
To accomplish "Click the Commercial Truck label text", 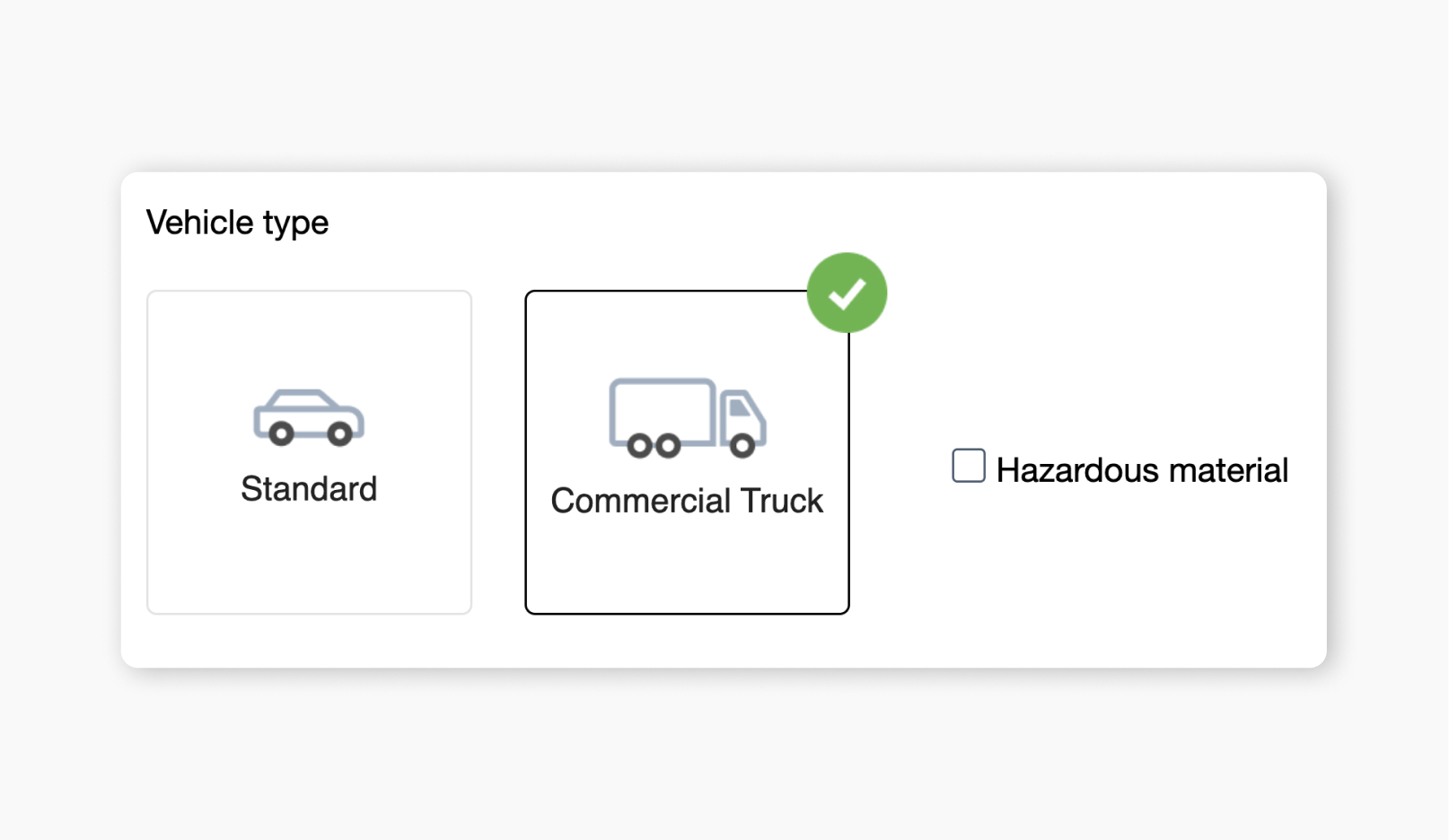I will tap(687, 501).
